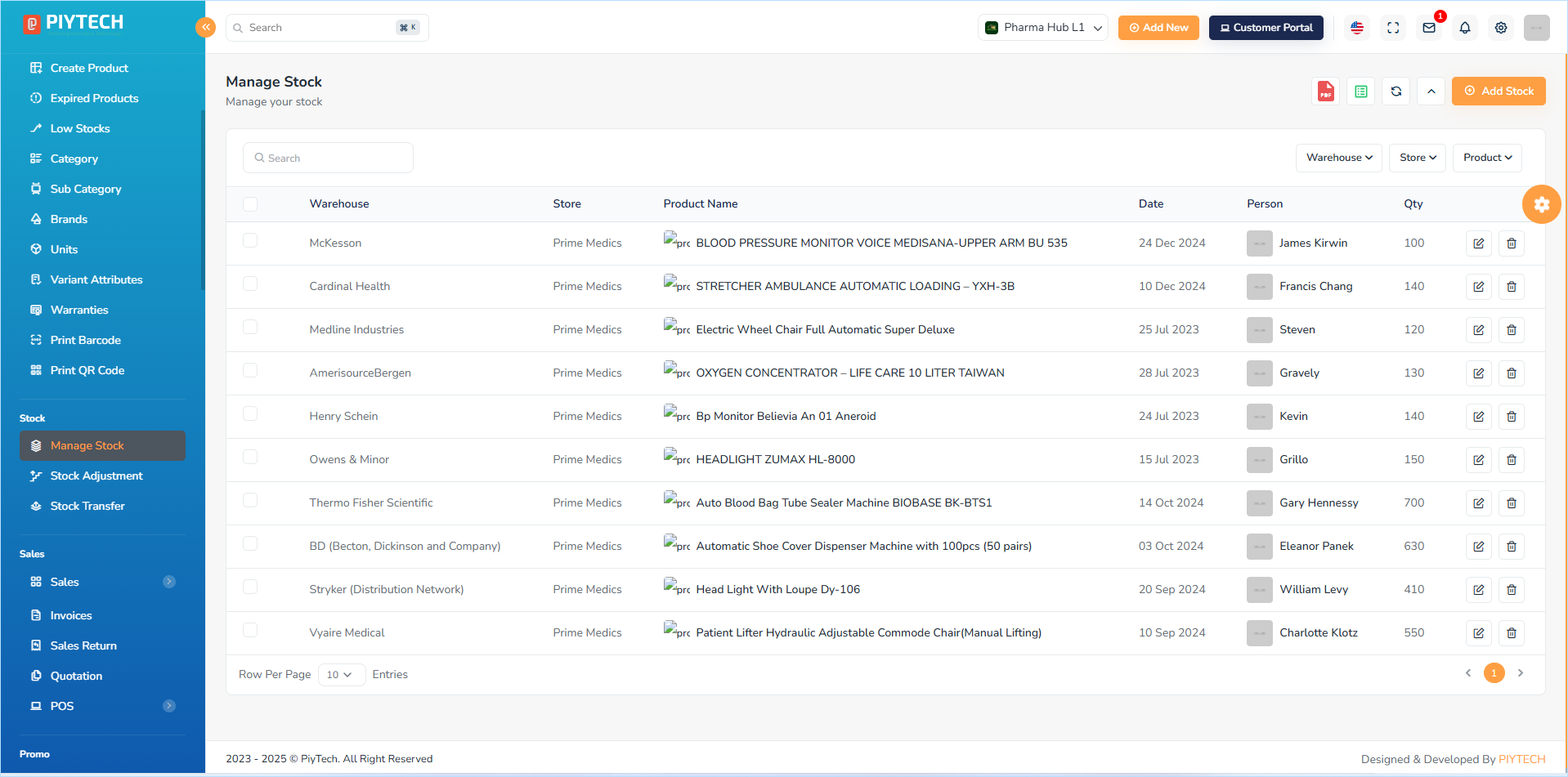Check the Medline Industries row checkbox
The image size is (1568, 777).
tap(250, 328)
